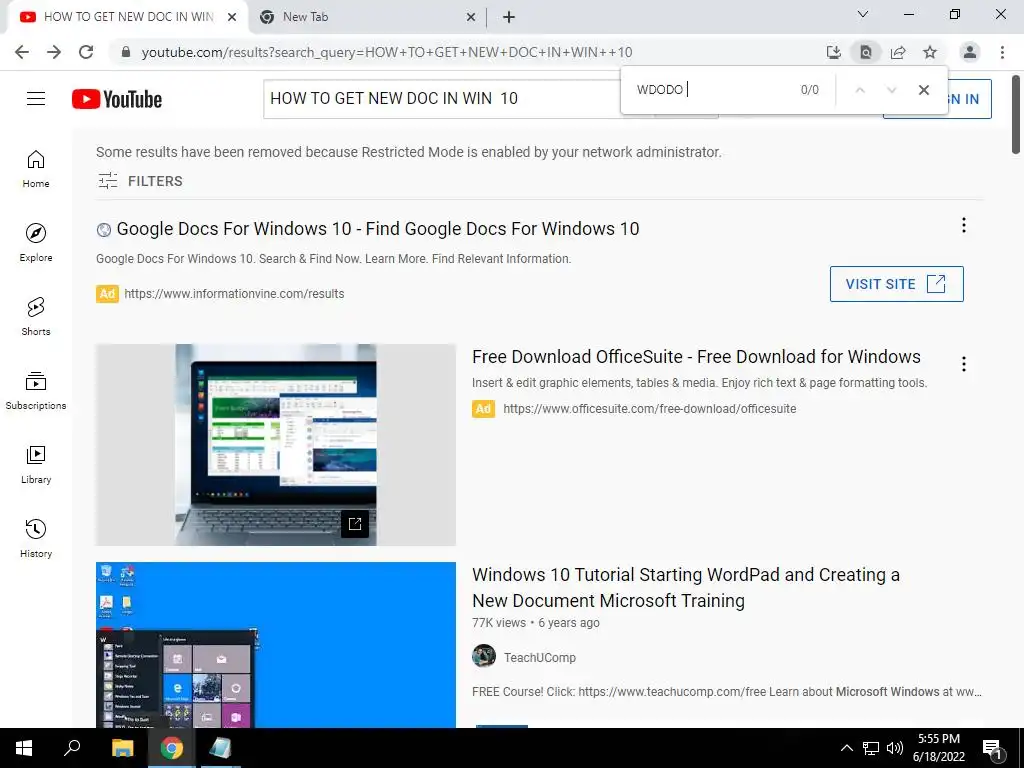Go to next find result
Viewport: 1024px width, 768px height.
tap(891, 90)
